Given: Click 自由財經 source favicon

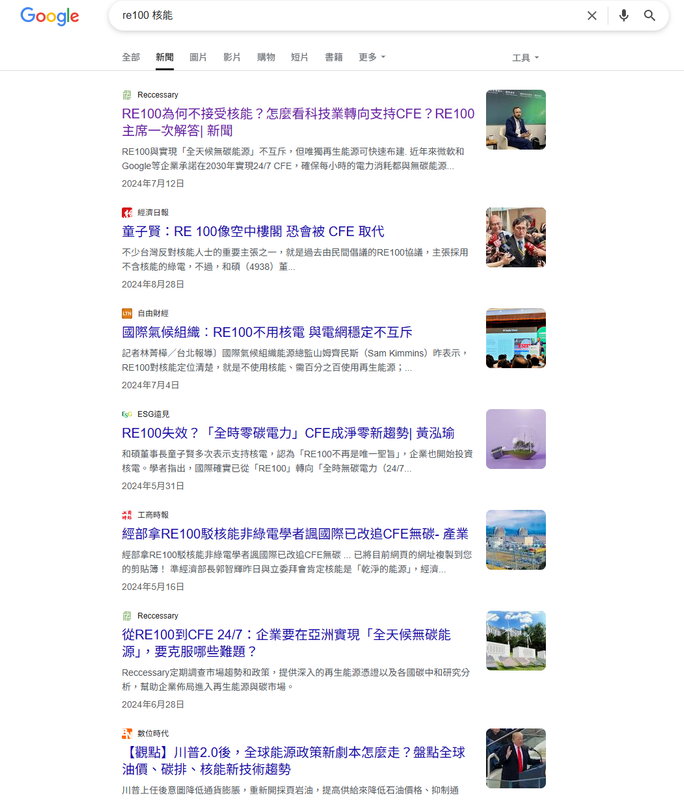Looking at the screenshot, I should [x=127, y=313].
